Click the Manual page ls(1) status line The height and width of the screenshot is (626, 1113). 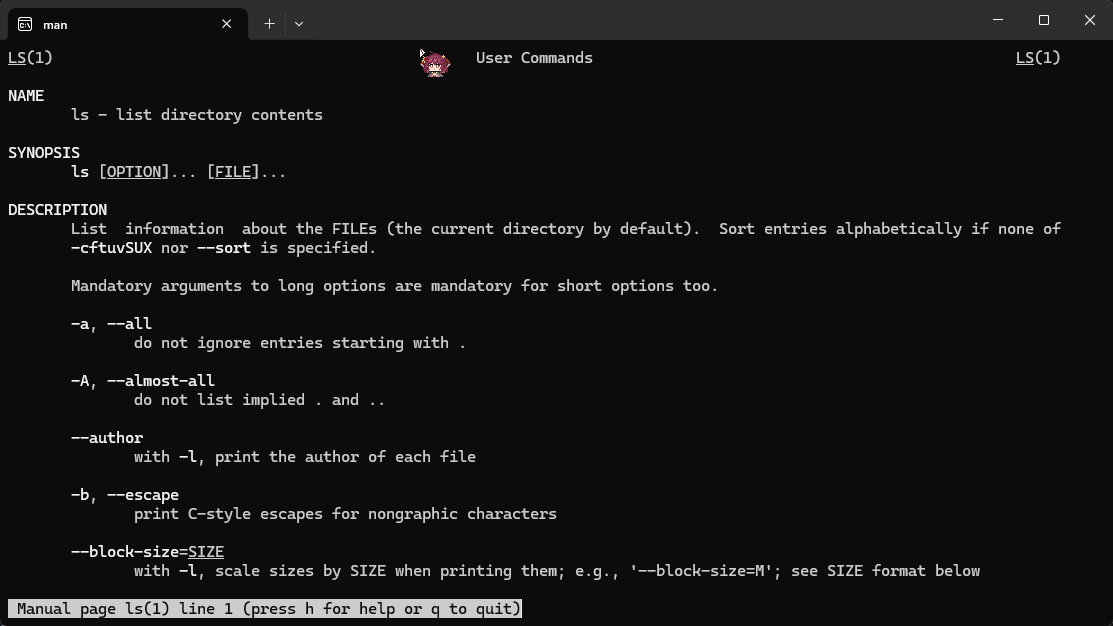point(265,609)
